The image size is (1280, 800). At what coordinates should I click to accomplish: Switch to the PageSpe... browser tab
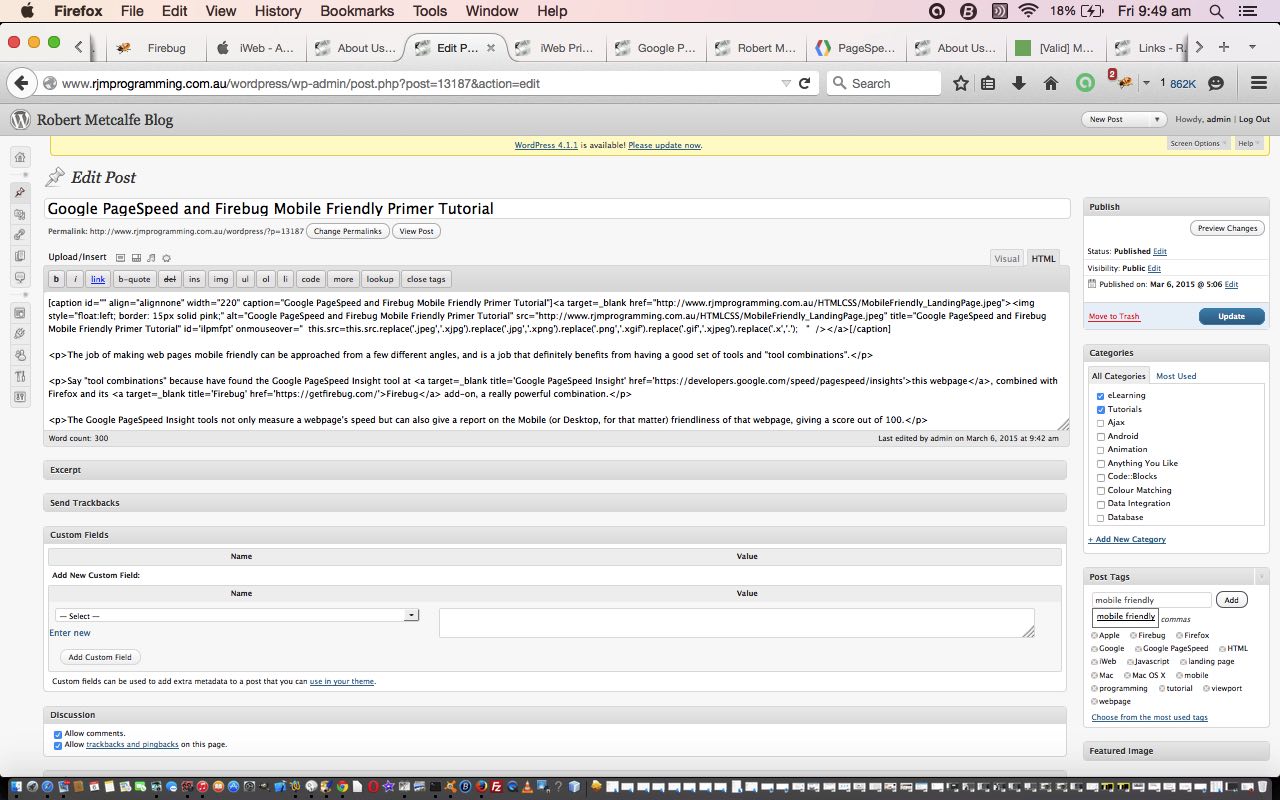[x=855, y=47]
